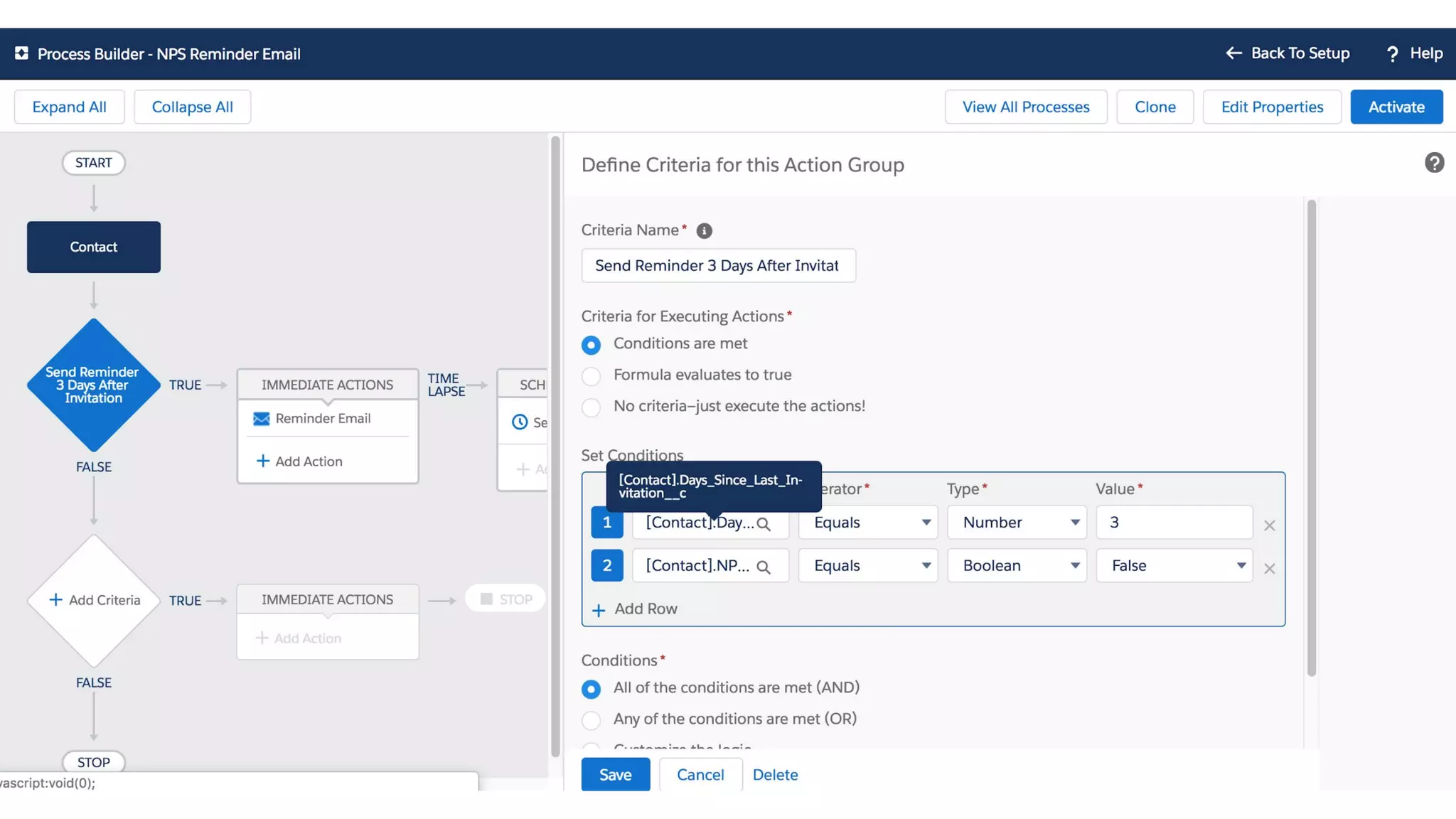
Task: Click the Reminder Email envelope icon
Action: click(261, 419)
